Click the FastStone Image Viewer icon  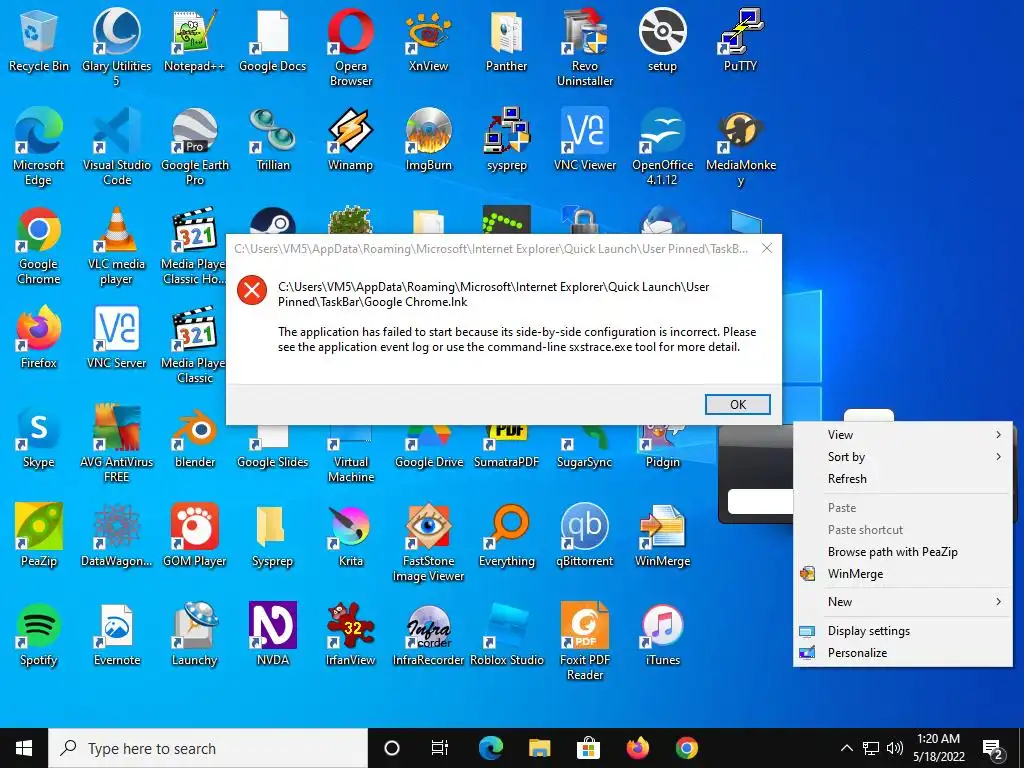tap(428, 542)
